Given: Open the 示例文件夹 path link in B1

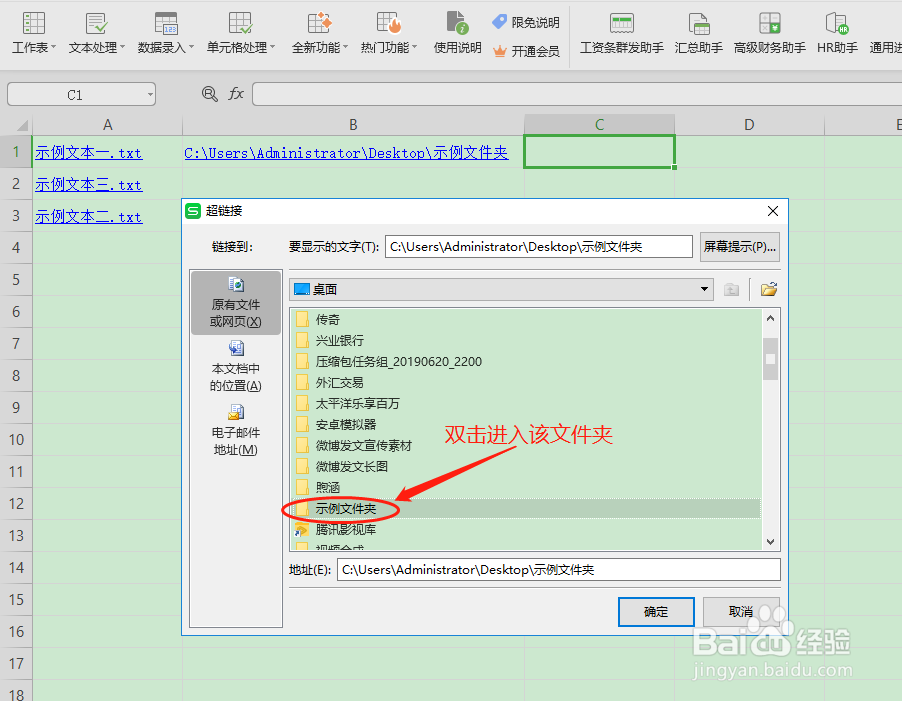Looking at the screenshot, I should (x=346, y=153).
